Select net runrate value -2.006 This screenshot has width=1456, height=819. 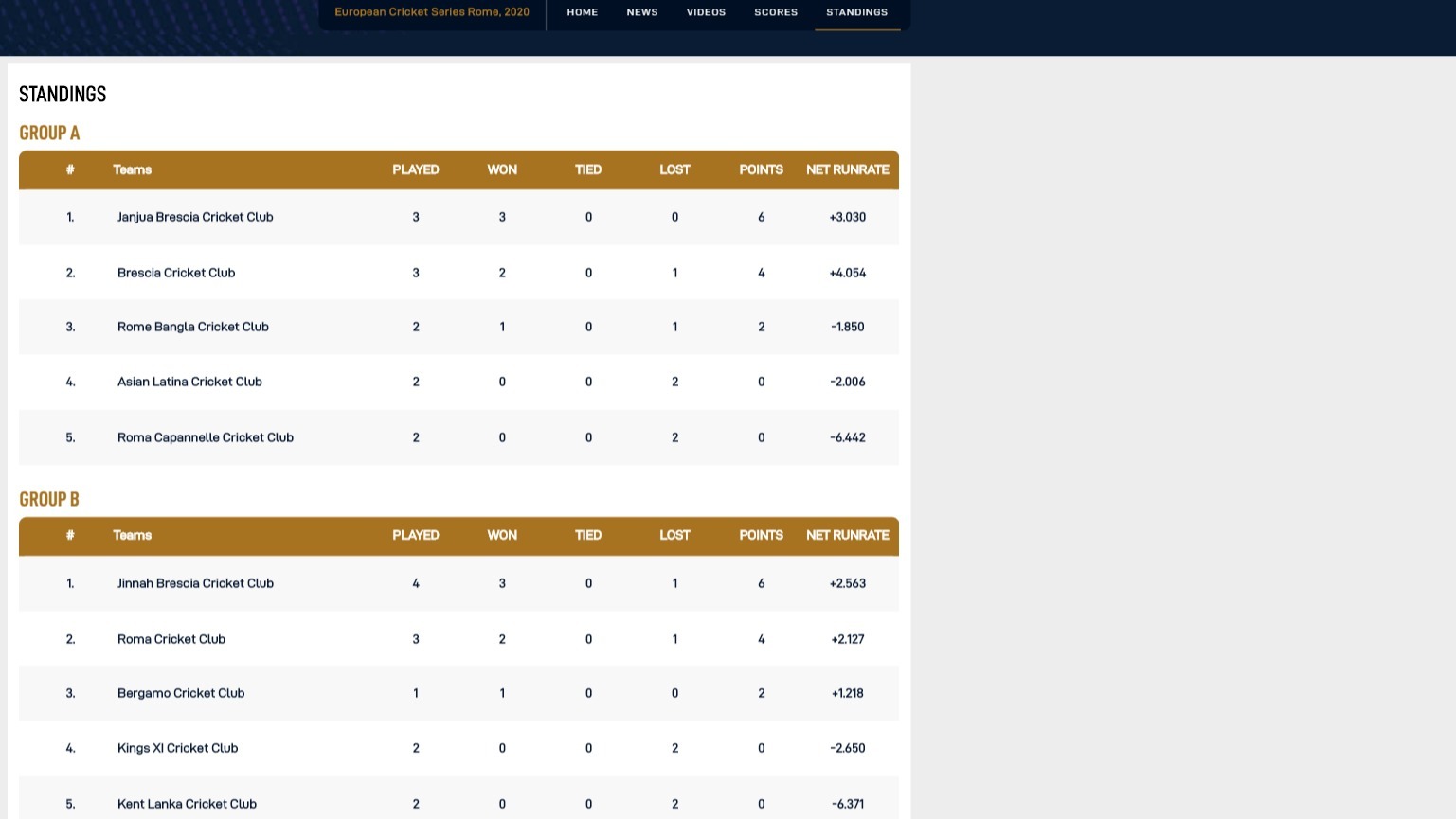(x=848, y=382)
